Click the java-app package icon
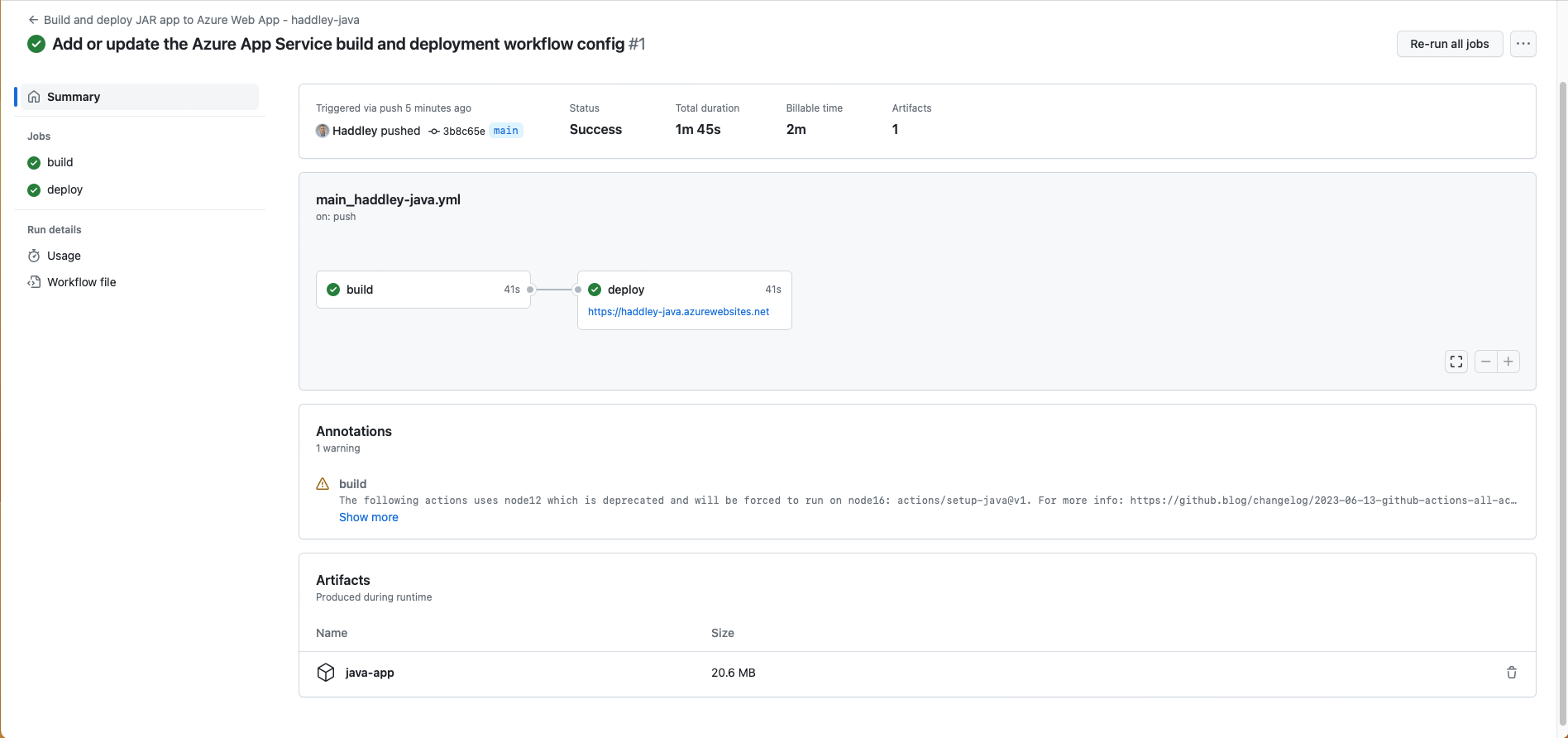1568x738 pixels. pyautogui.click(x=326, y=673)
